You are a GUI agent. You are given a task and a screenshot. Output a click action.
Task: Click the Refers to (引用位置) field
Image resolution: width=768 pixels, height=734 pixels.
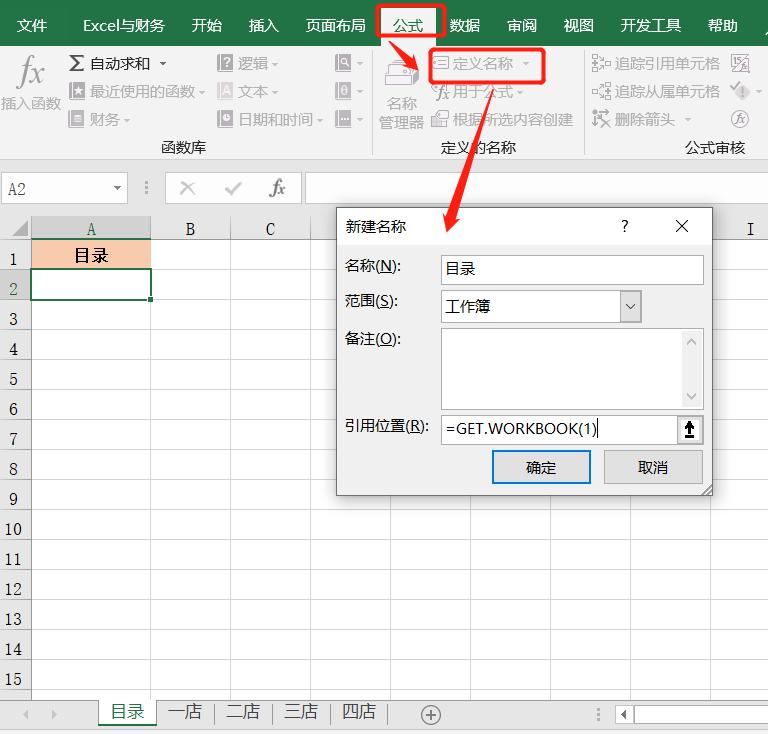(x=559, y=429)
